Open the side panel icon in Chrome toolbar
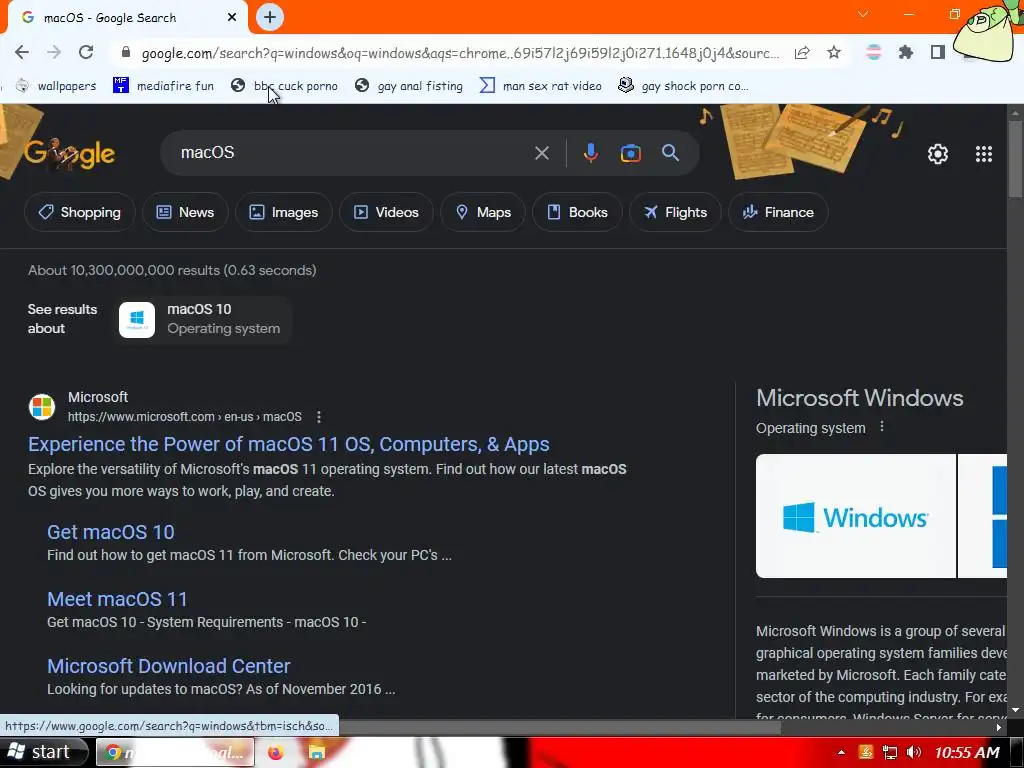The width and height of the screenshot is (1024, 768). (938, 52)
